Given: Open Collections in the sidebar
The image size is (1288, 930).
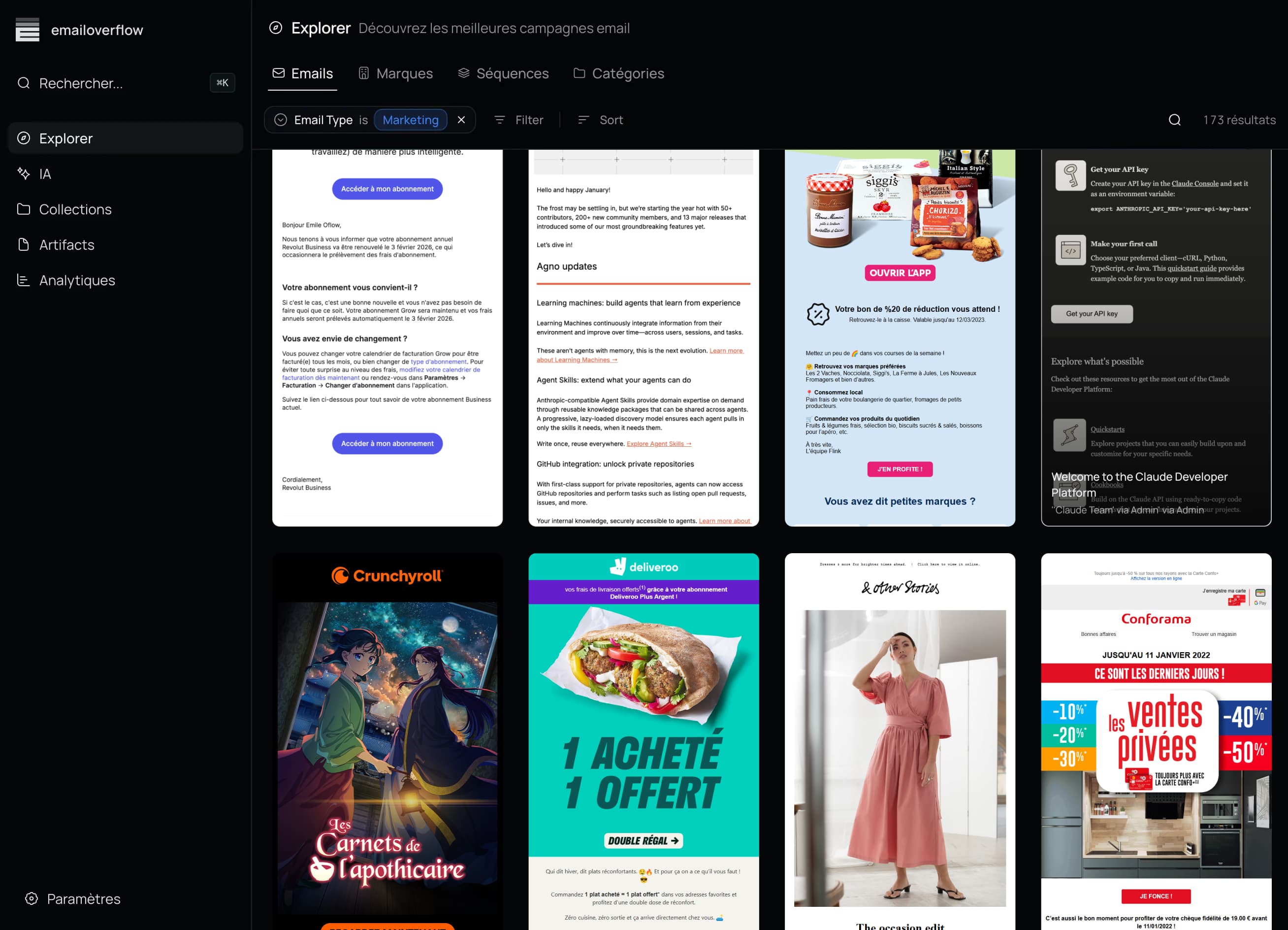Looking at the screenshot, I should tap(75, 209).
